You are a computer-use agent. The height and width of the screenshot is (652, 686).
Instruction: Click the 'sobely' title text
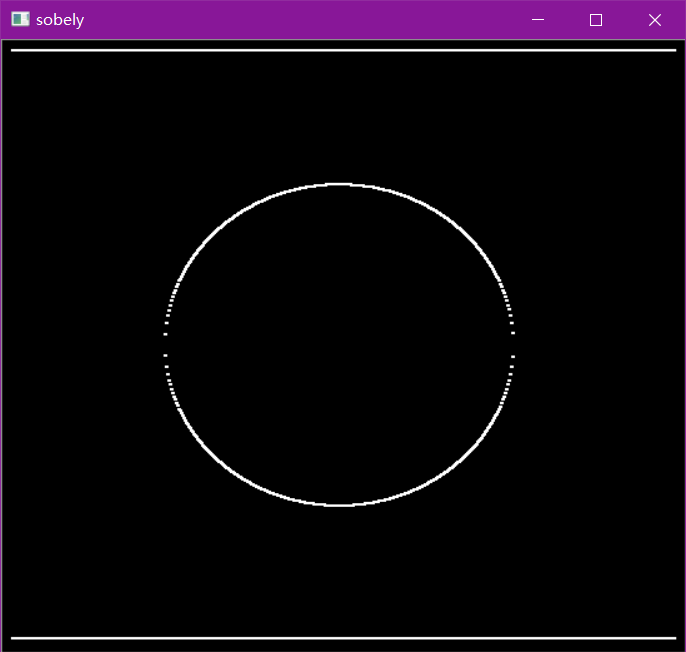[60, 20]
